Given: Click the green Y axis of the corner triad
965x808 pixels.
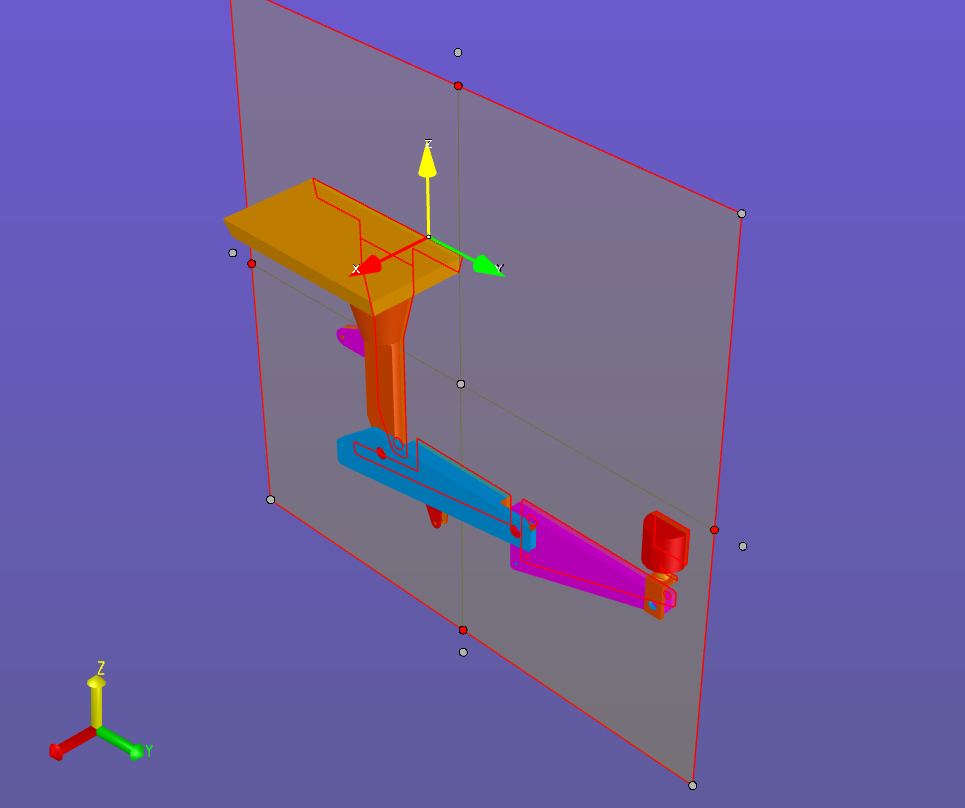Looking at the screenshot, I should coord(125,746).
